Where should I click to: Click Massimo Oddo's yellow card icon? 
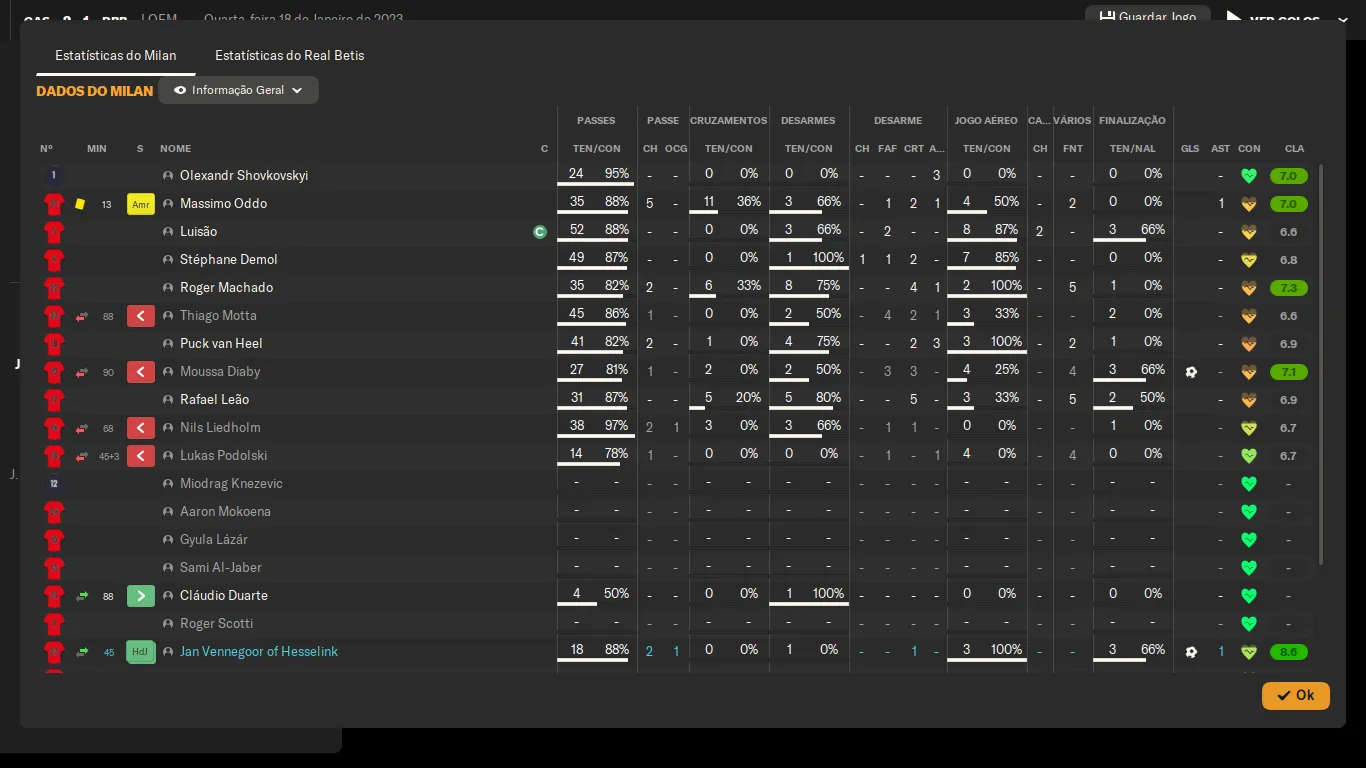pyautogui.click(x=80, y=204)
